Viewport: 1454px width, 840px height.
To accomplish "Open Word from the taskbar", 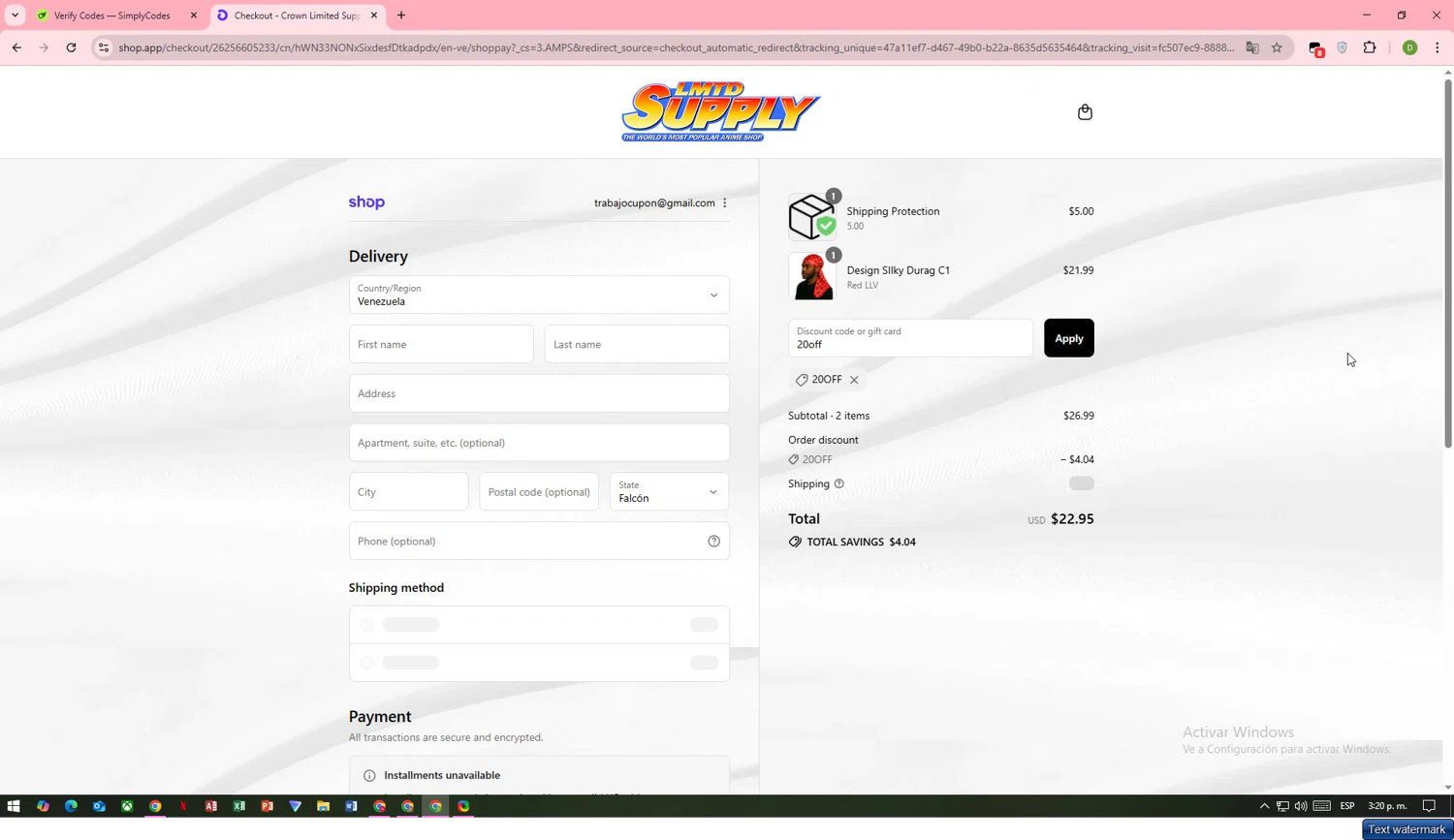I will tap(352, 806).
